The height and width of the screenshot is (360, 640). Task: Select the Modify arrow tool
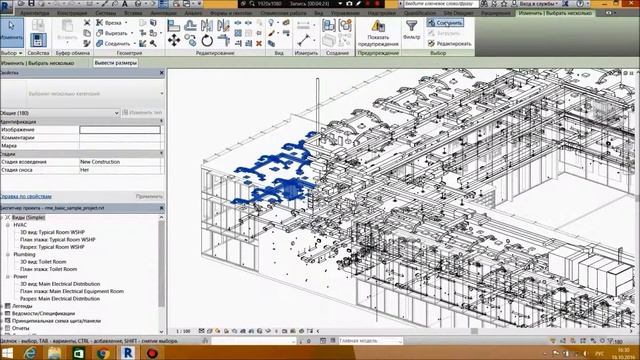(12, 32)
